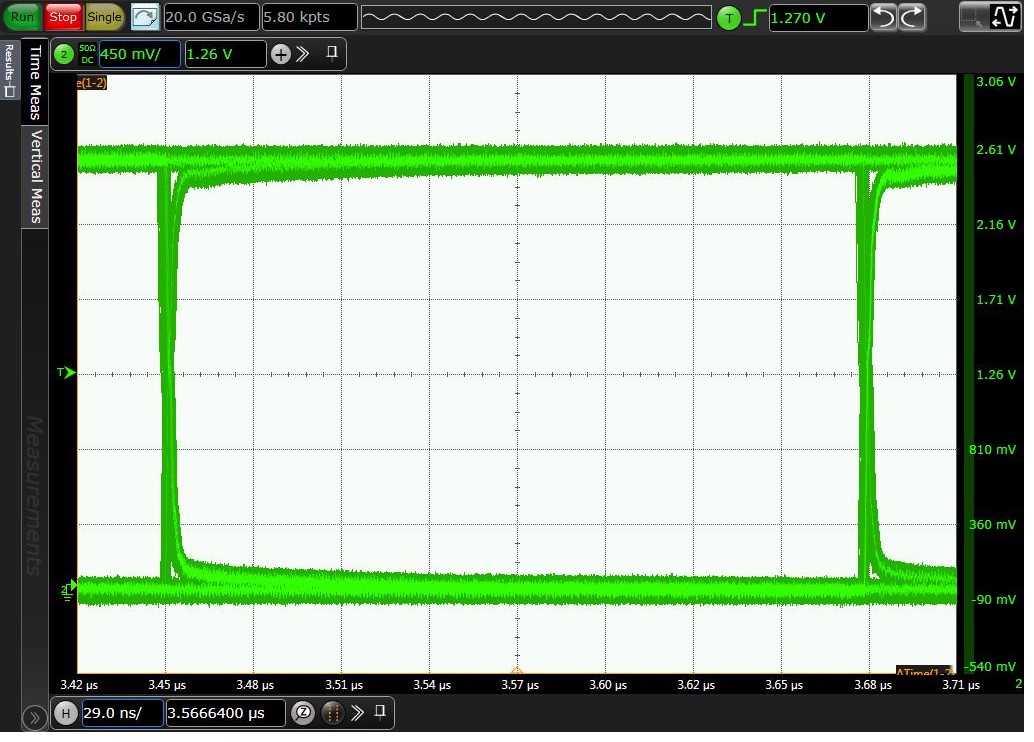Add a waveform with the plus icon
The image size is (1034, 742).
pos(280,55)
